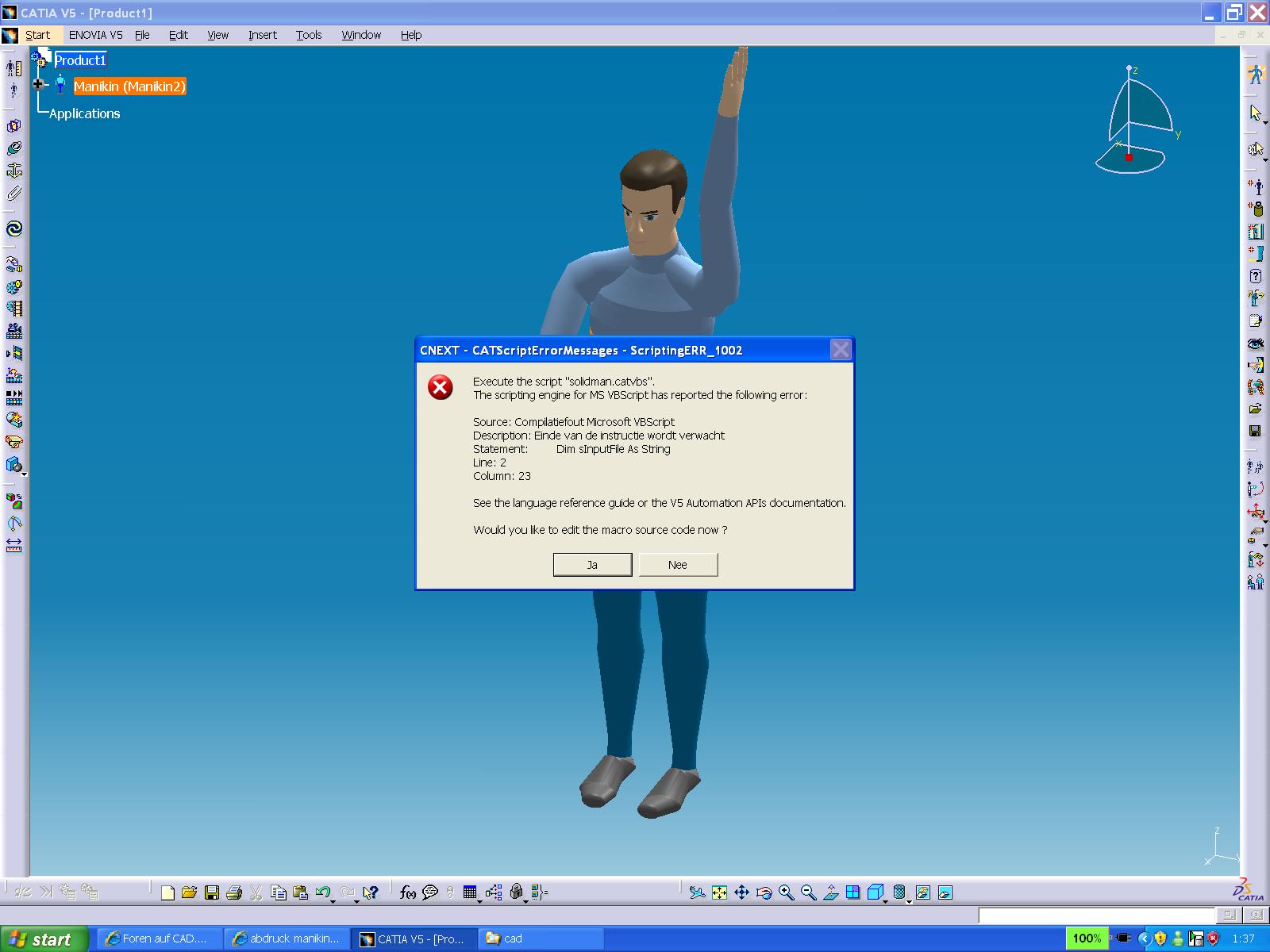Click the Design Table icon
The image size is (1270, 952).
click(470, 892)
